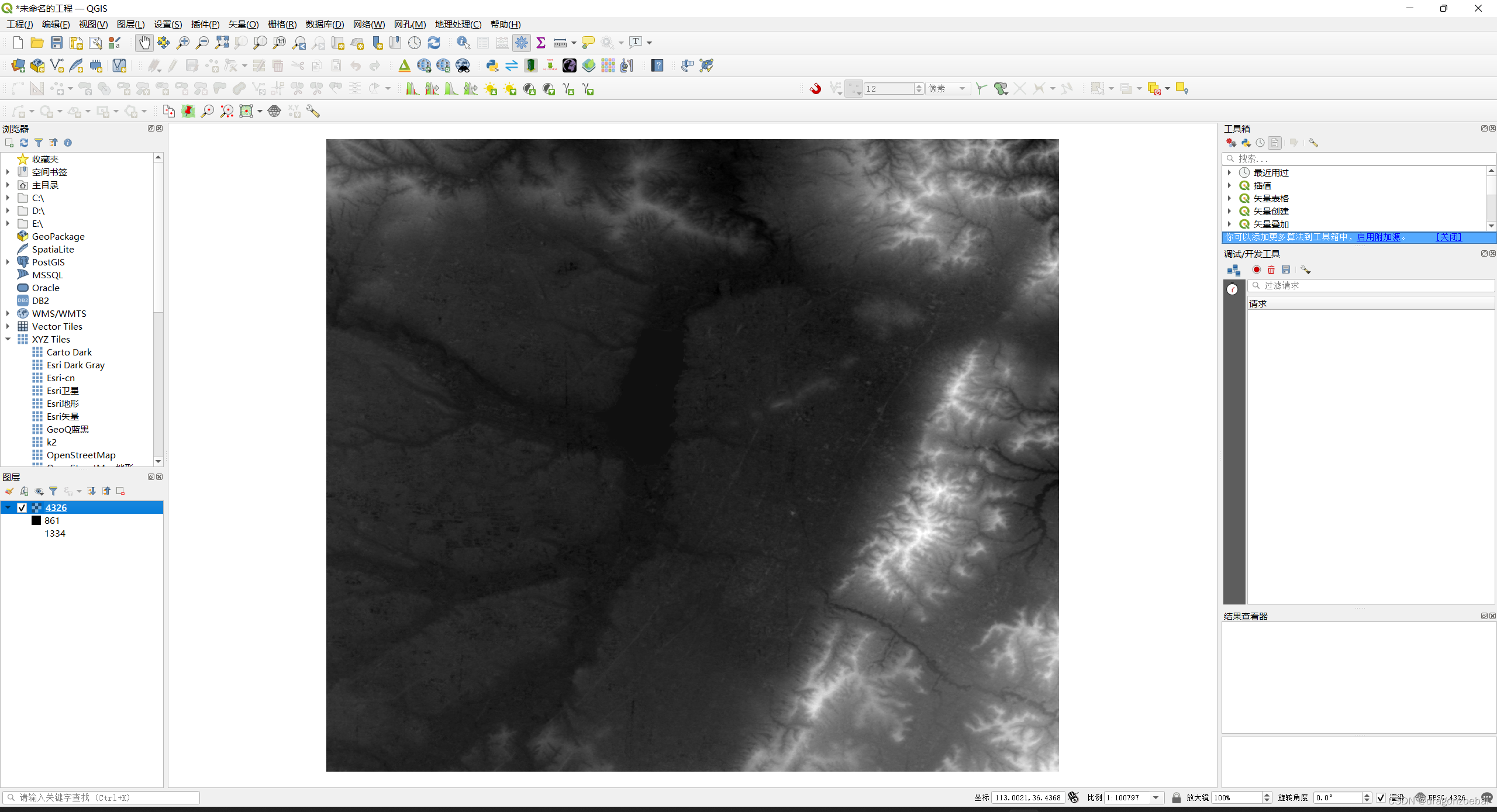Open the Statistical Summary sigma tool
Image resolution: width=1497 pixels, height=812 pixels.
(541, 43)
